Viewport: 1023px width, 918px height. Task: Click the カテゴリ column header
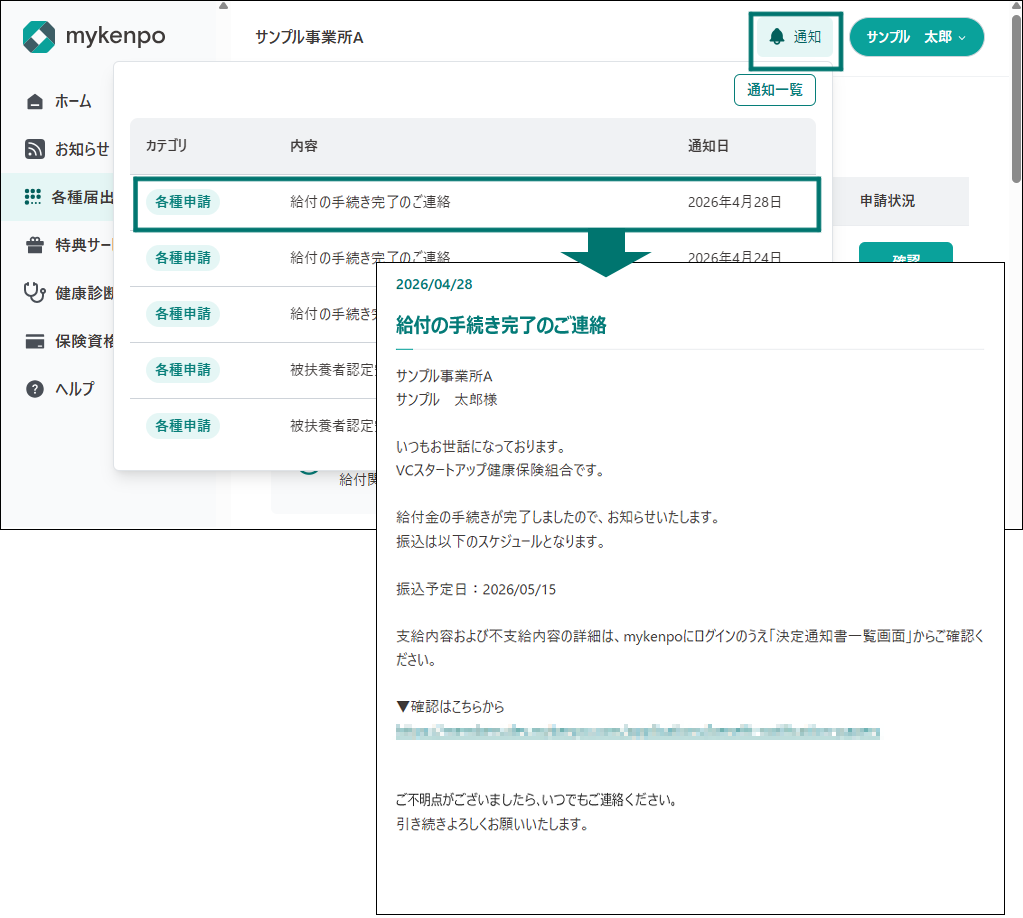click(166, 145)
